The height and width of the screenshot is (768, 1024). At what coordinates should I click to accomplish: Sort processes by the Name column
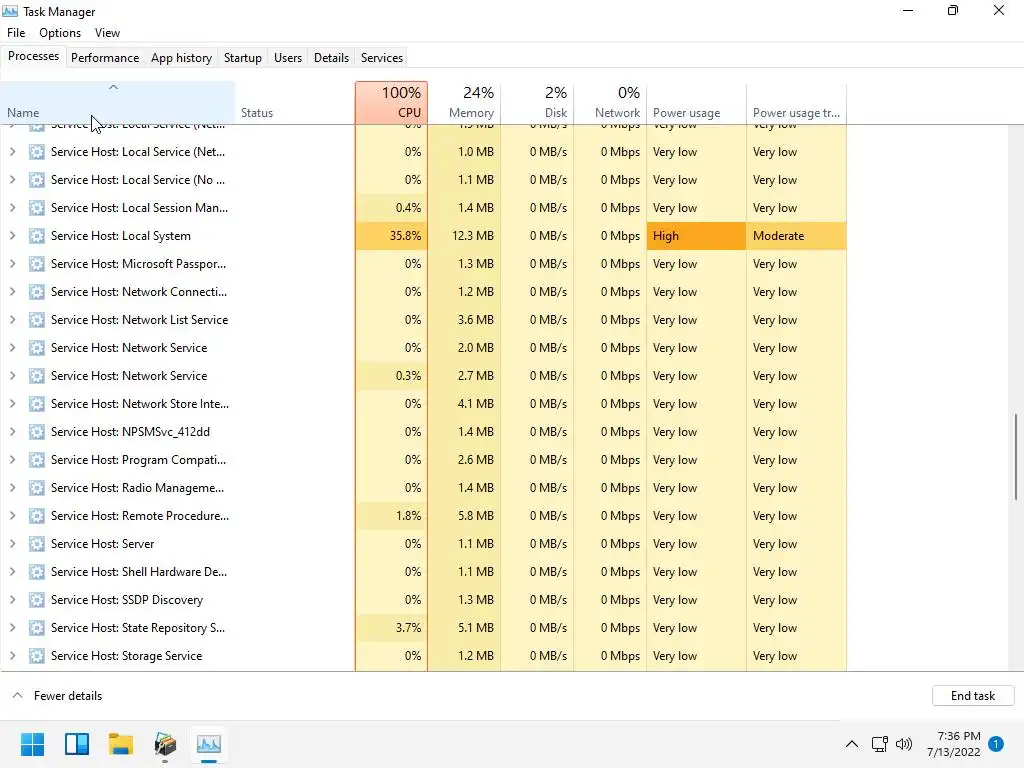point(118,103)
